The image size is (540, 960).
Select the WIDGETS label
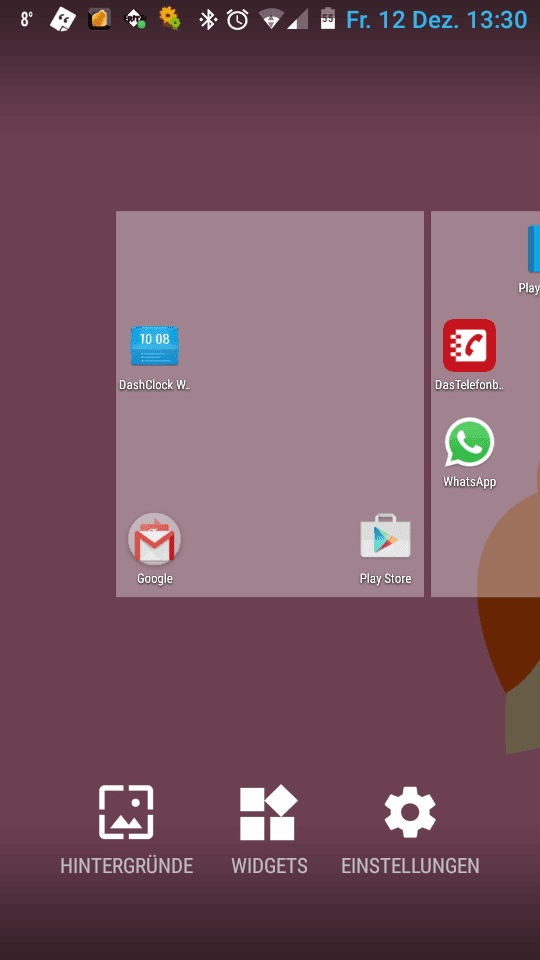coord(269,866)
